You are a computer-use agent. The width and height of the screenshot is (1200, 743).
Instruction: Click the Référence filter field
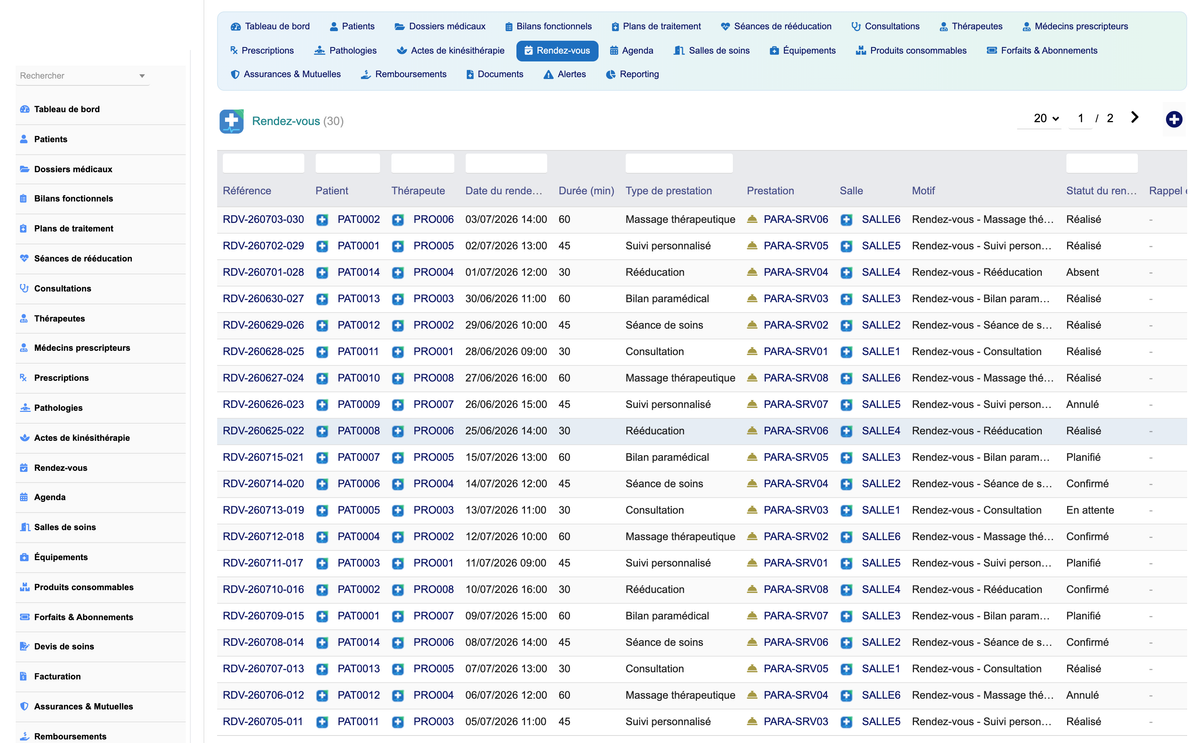(x=263, y=163)
